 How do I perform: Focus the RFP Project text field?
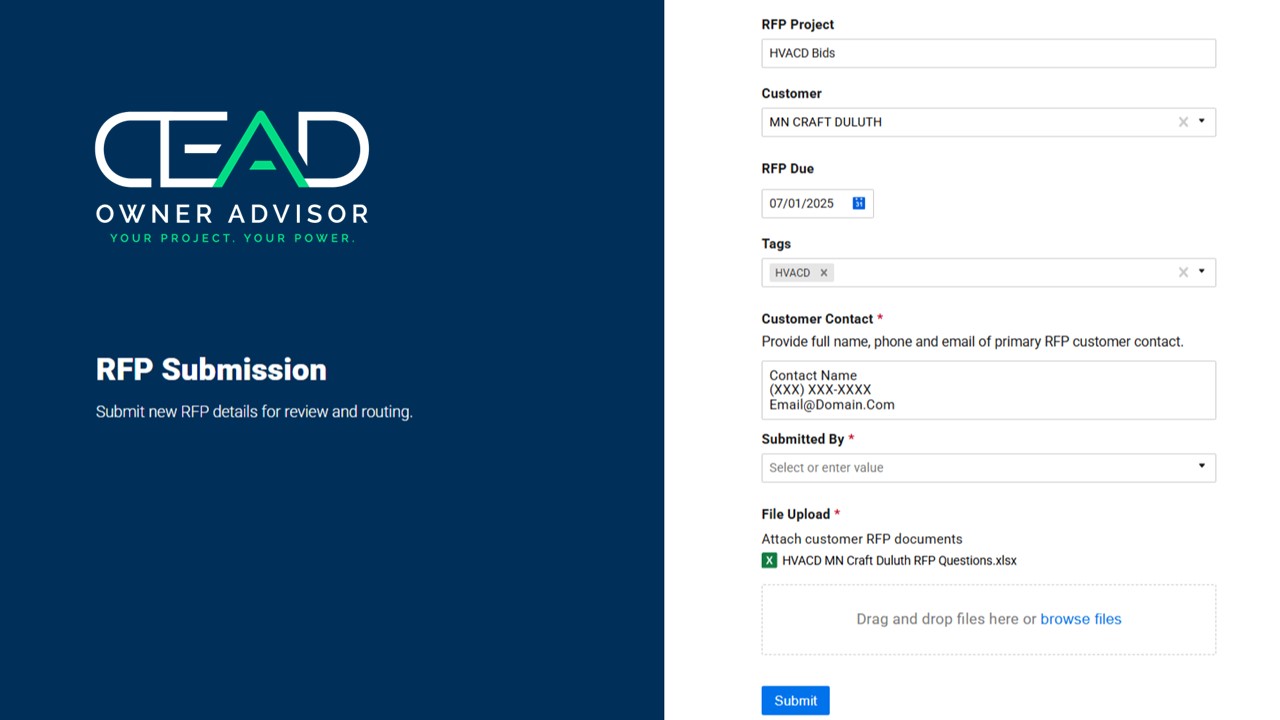click(x=988, y=54)
